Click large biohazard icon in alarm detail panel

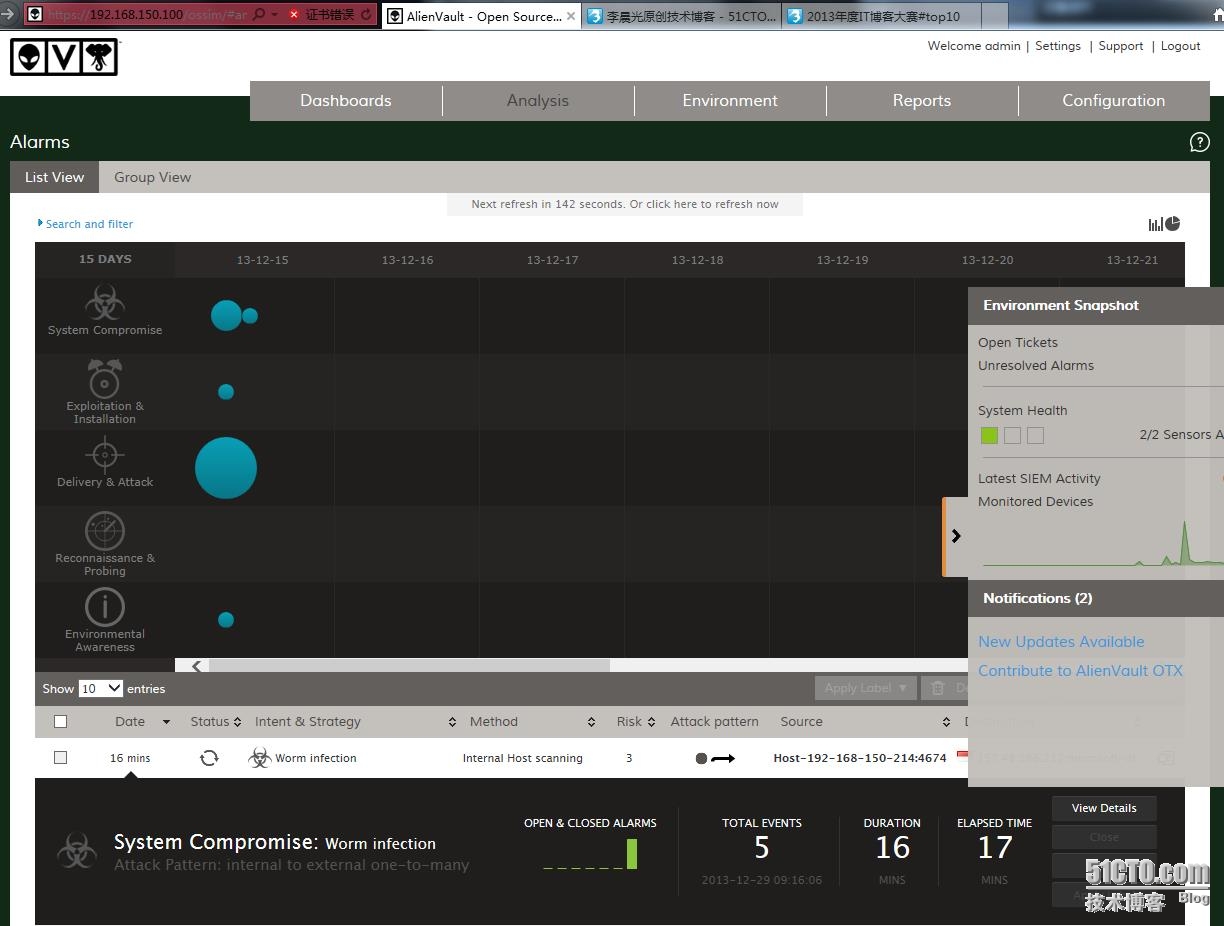[x=77, y=851]
